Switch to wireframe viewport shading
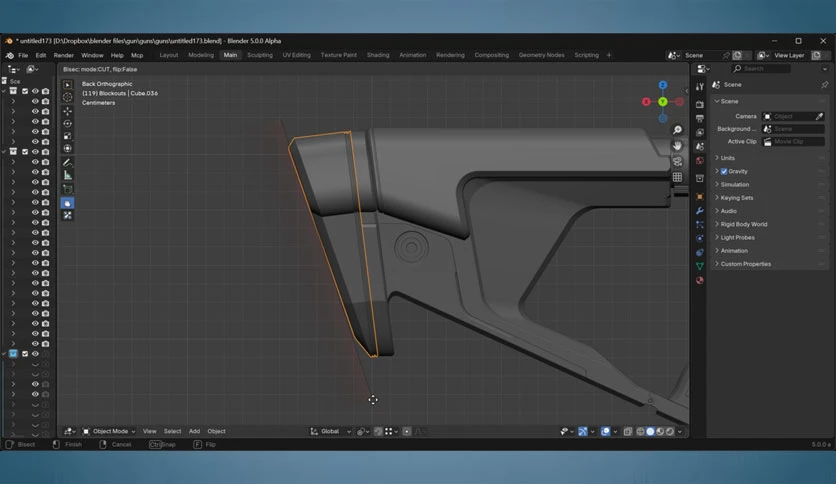Image resolution: width=836 pixels, height=484 pixels. pyautogui.click(x=641, y=431)
